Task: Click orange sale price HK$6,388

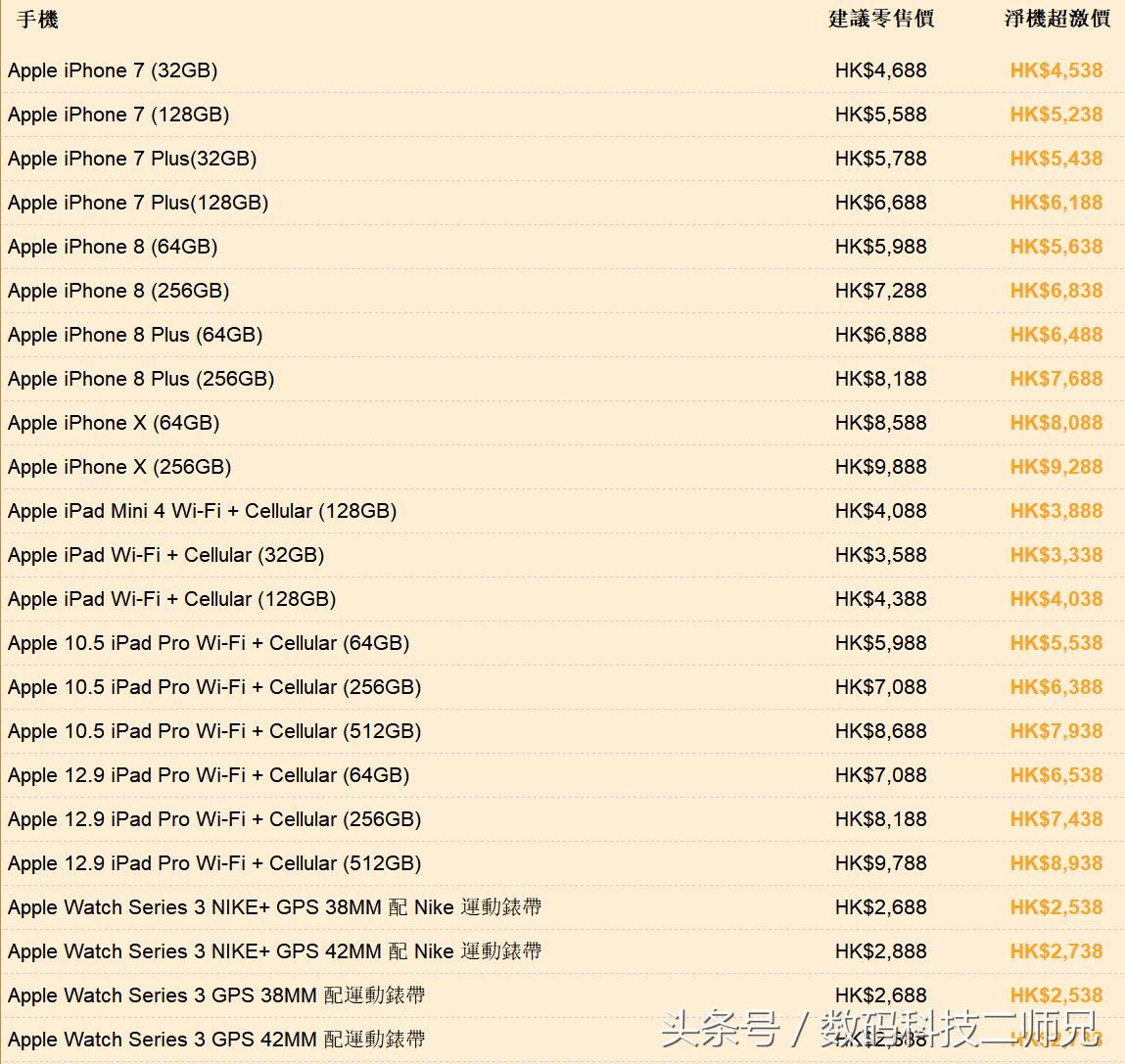Action: click(1056, 687)
